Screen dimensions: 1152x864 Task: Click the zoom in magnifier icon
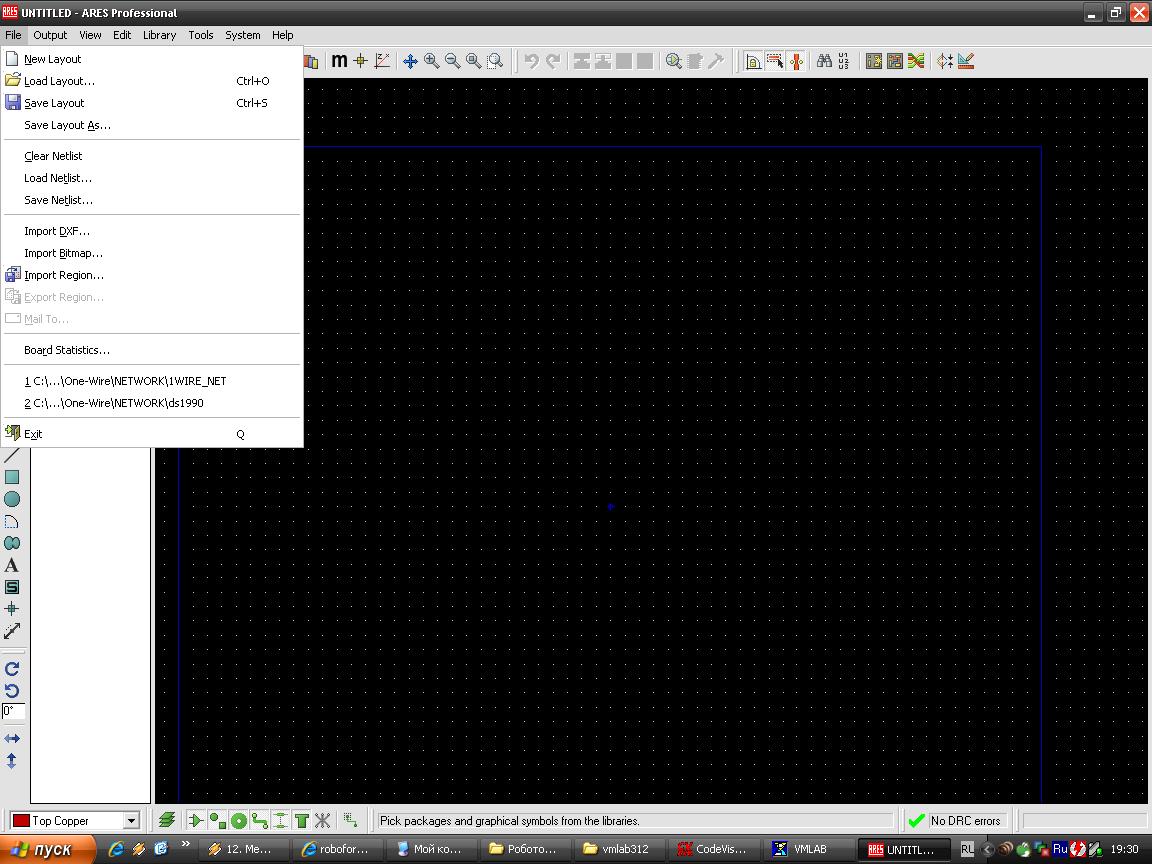(431, 61)
